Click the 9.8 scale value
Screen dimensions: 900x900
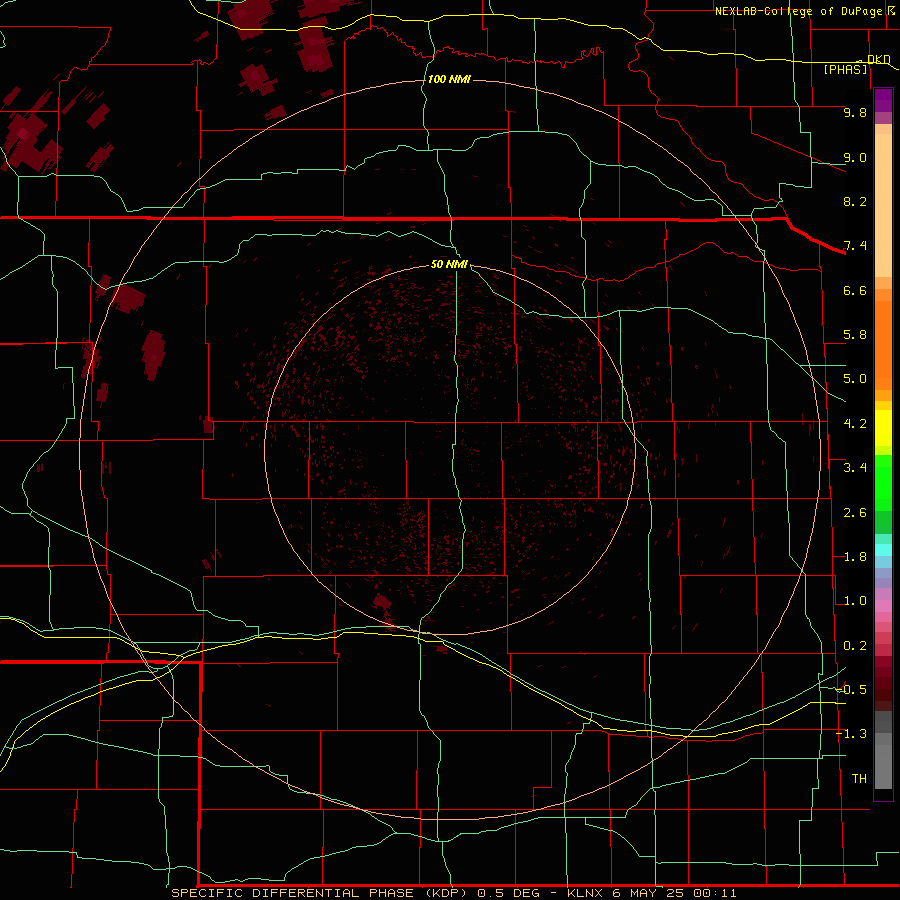[855, 112]
